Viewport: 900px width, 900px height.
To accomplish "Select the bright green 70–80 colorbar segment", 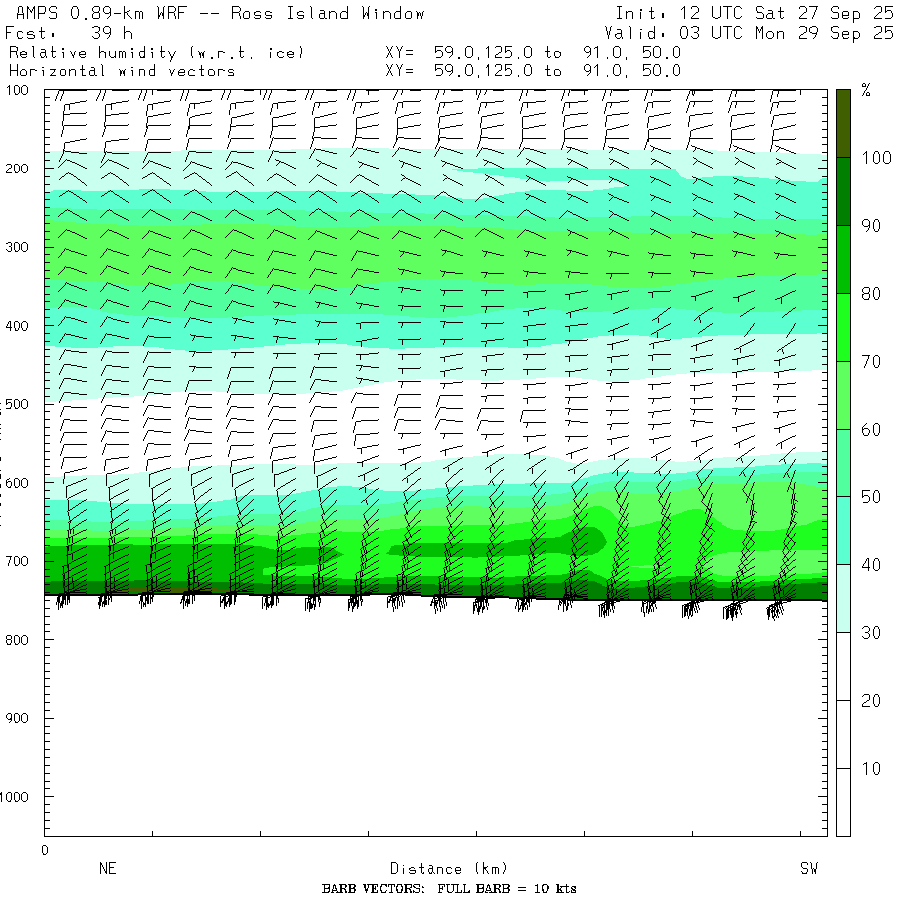I will [x=843, y=327].
